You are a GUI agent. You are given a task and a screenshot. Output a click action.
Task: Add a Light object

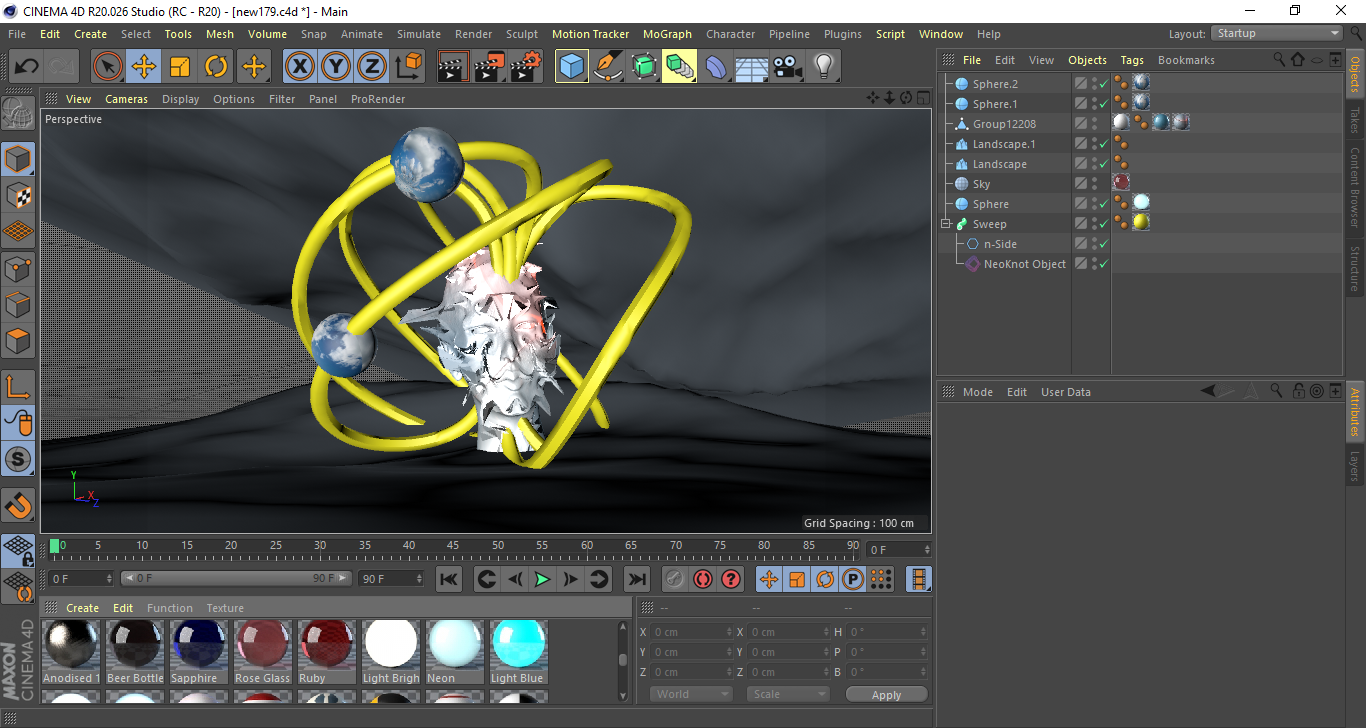pos(823,67)
